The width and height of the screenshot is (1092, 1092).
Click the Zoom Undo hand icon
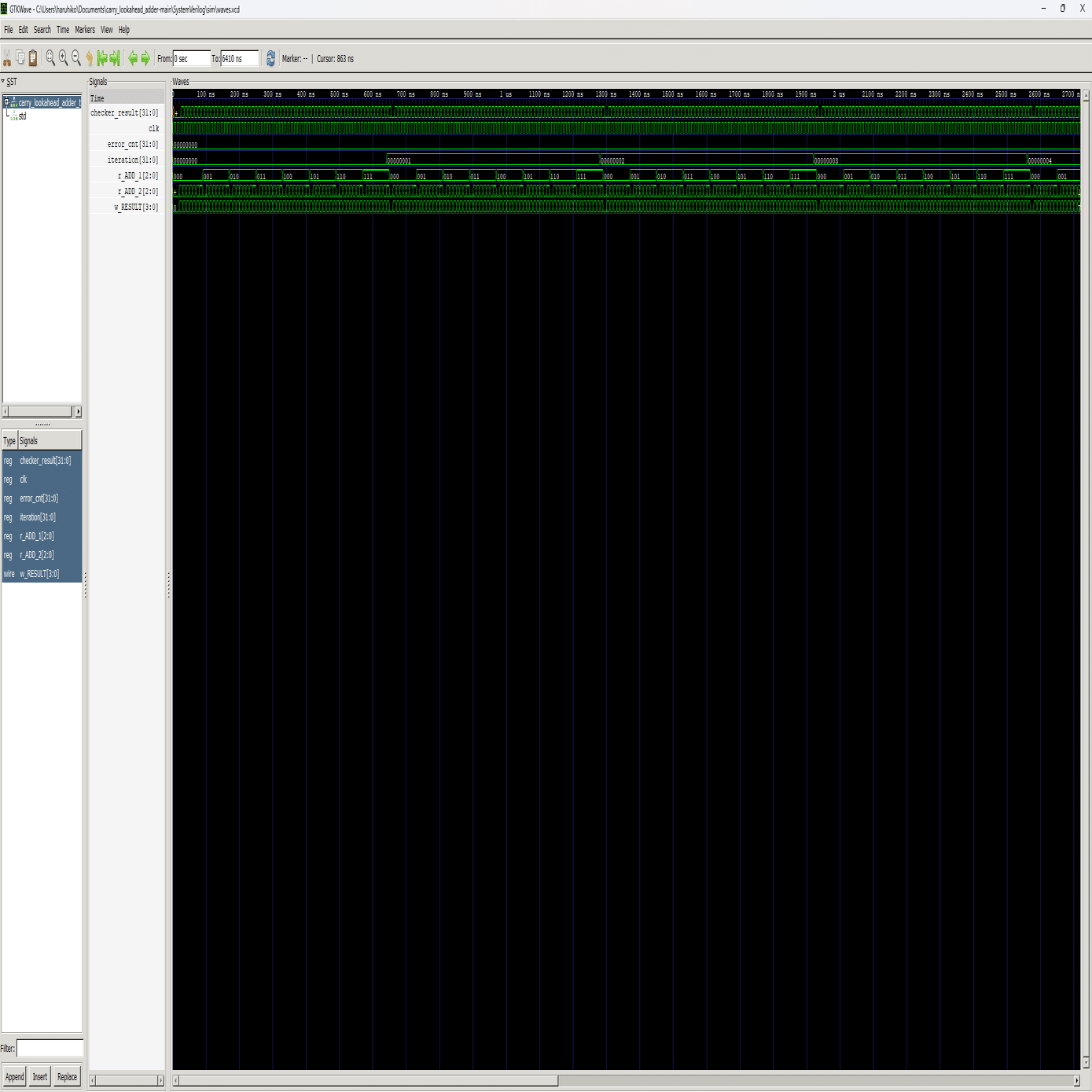(90, 57)
